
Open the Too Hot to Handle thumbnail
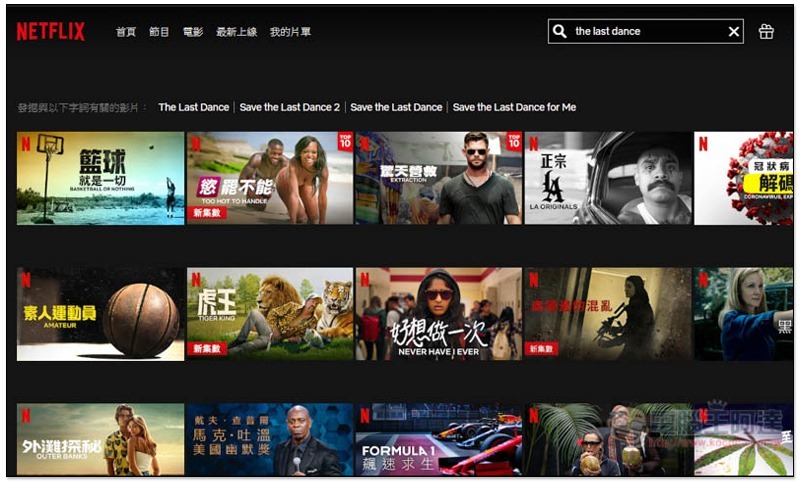click(270, 178)
